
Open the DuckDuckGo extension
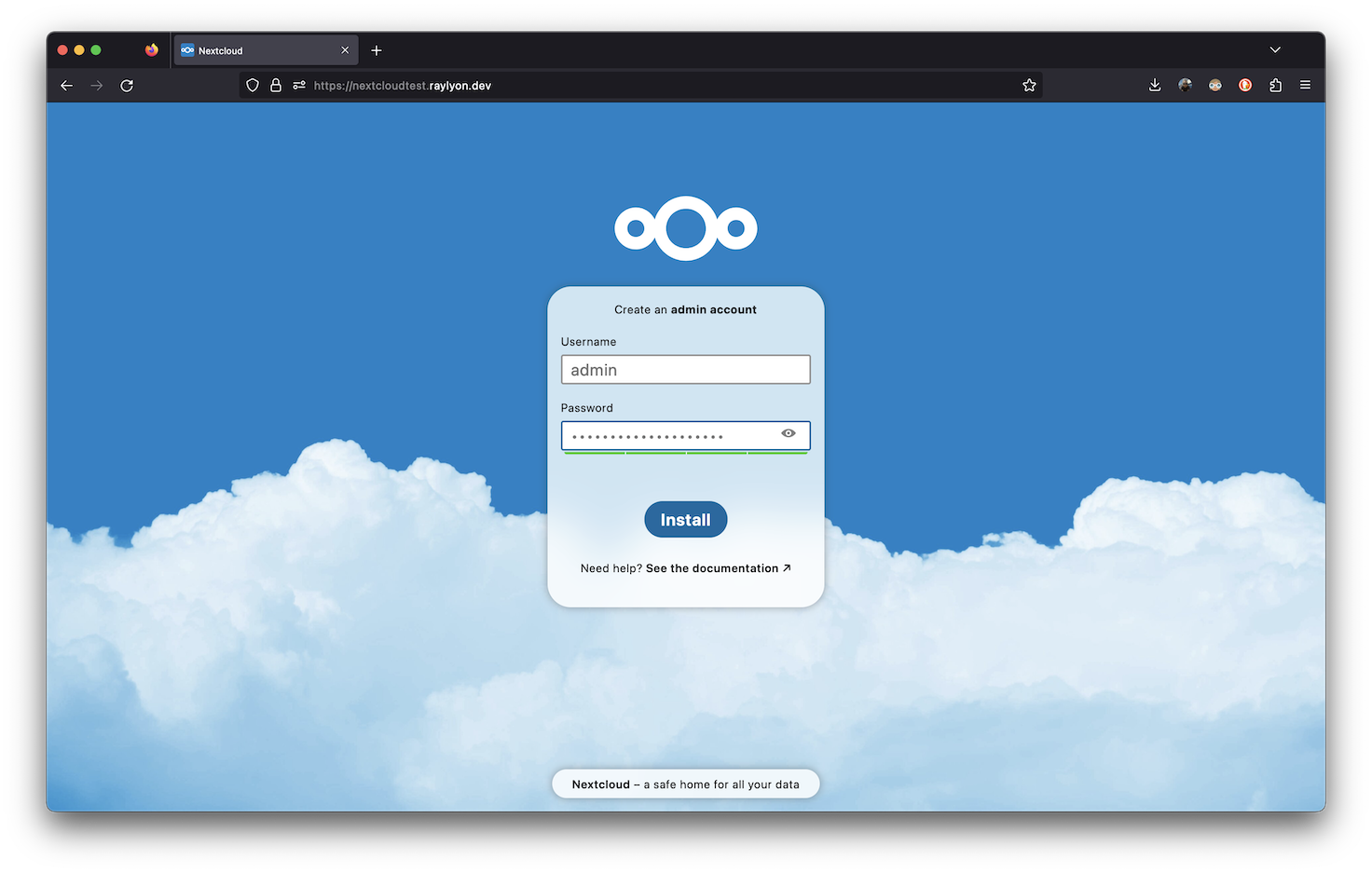coord(1244,85)
